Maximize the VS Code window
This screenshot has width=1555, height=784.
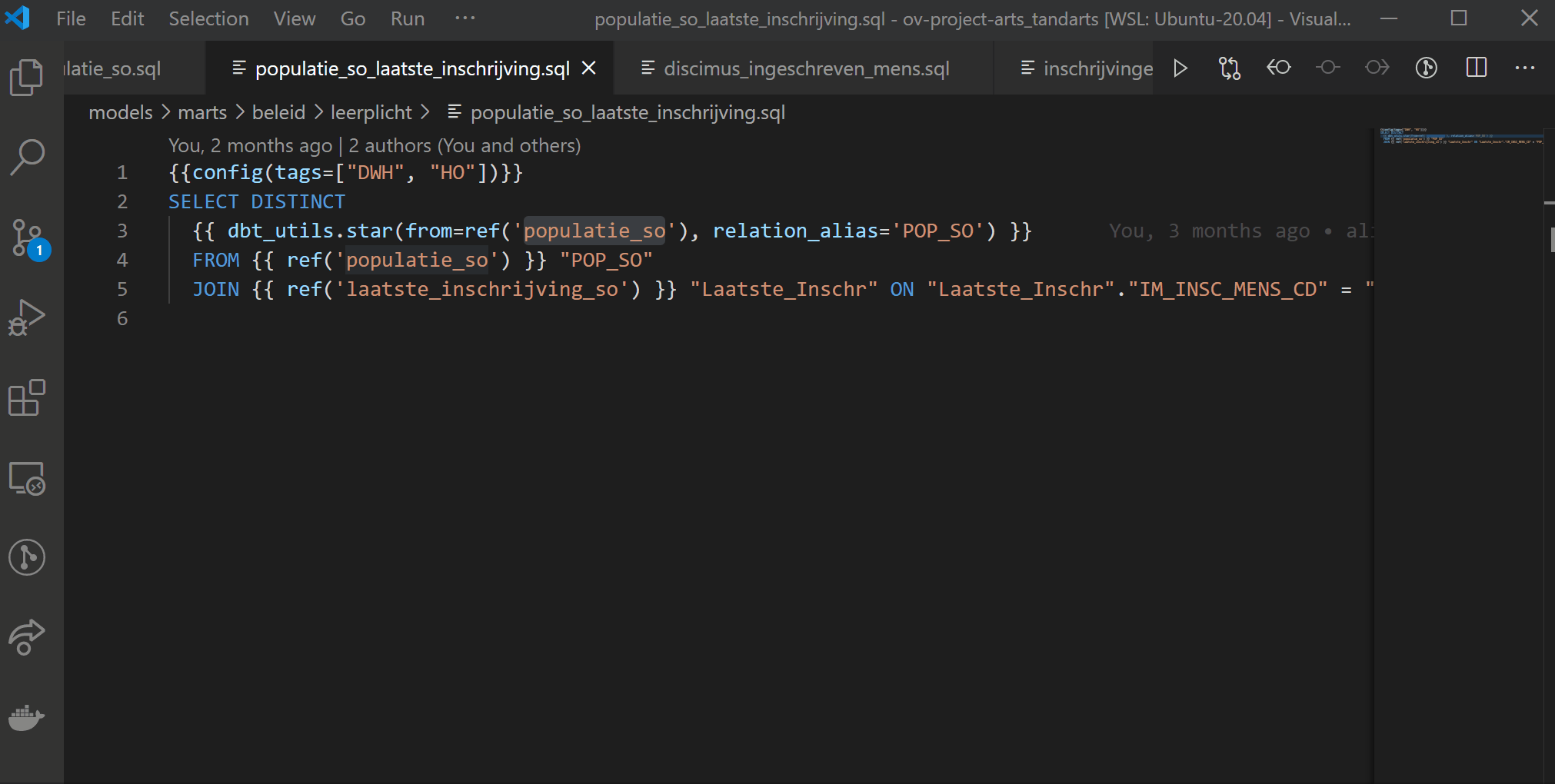pos(1459,18)
